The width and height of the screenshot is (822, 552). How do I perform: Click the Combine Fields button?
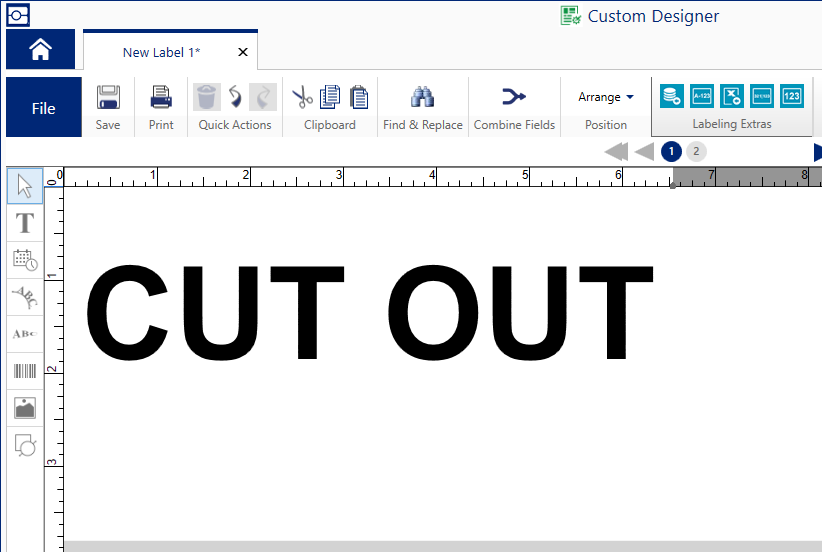point(514,97)
